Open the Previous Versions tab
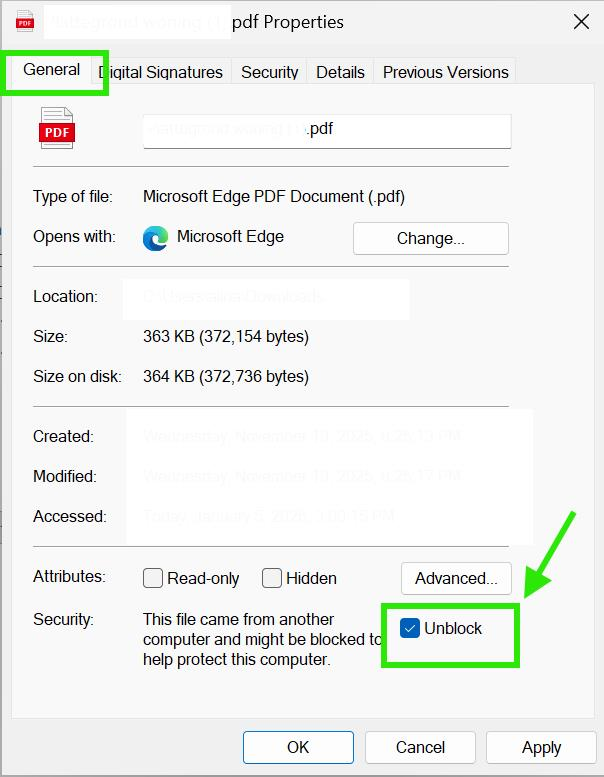The width and height of the screenshot is (604, 777). coord(445,72)
